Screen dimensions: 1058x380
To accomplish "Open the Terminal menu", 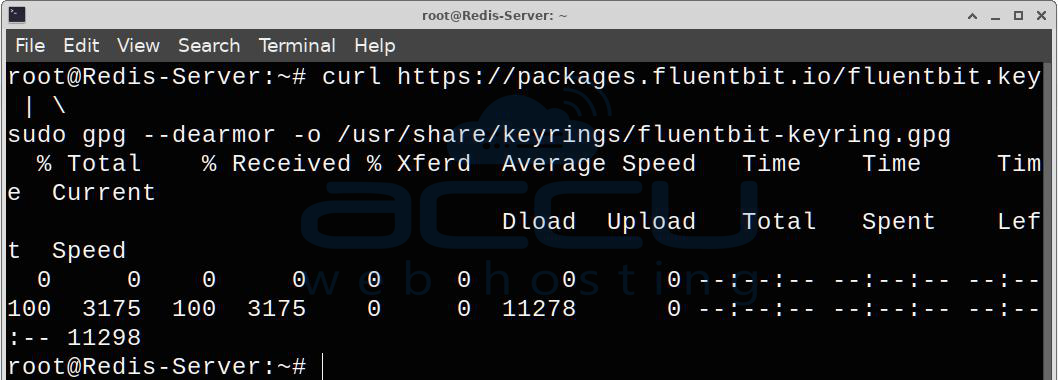I will [297, 46].
